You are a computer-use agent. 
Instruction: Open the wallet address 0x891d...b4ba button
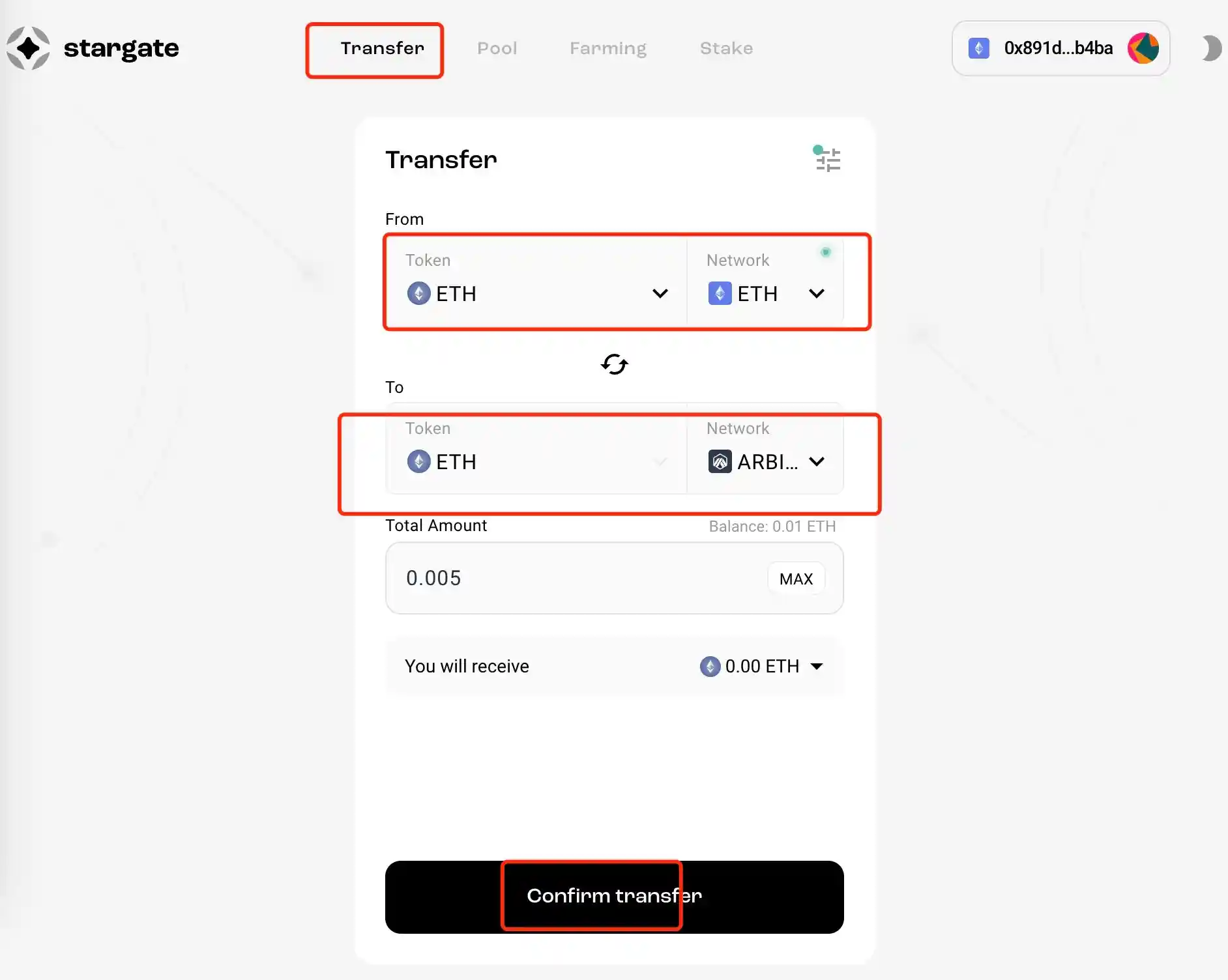pyautogui.click(x=1058, y=48)
